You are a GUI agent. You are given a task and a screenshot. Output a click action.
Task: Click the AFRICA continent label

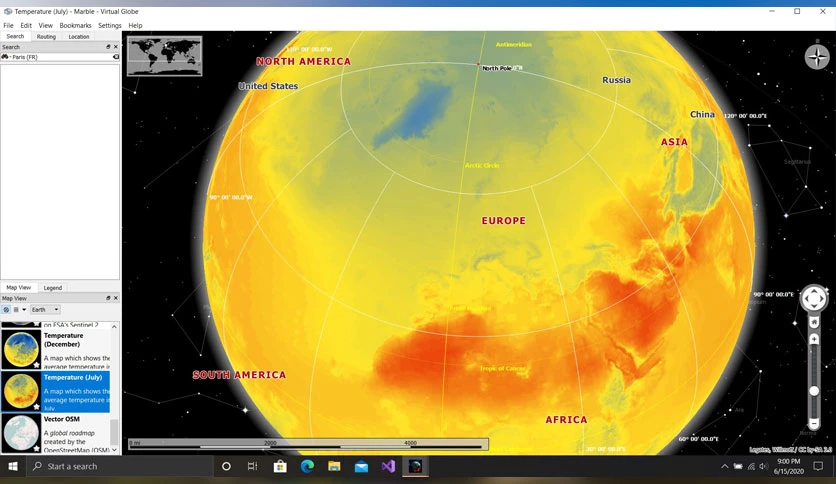click(x=566, y=420)
